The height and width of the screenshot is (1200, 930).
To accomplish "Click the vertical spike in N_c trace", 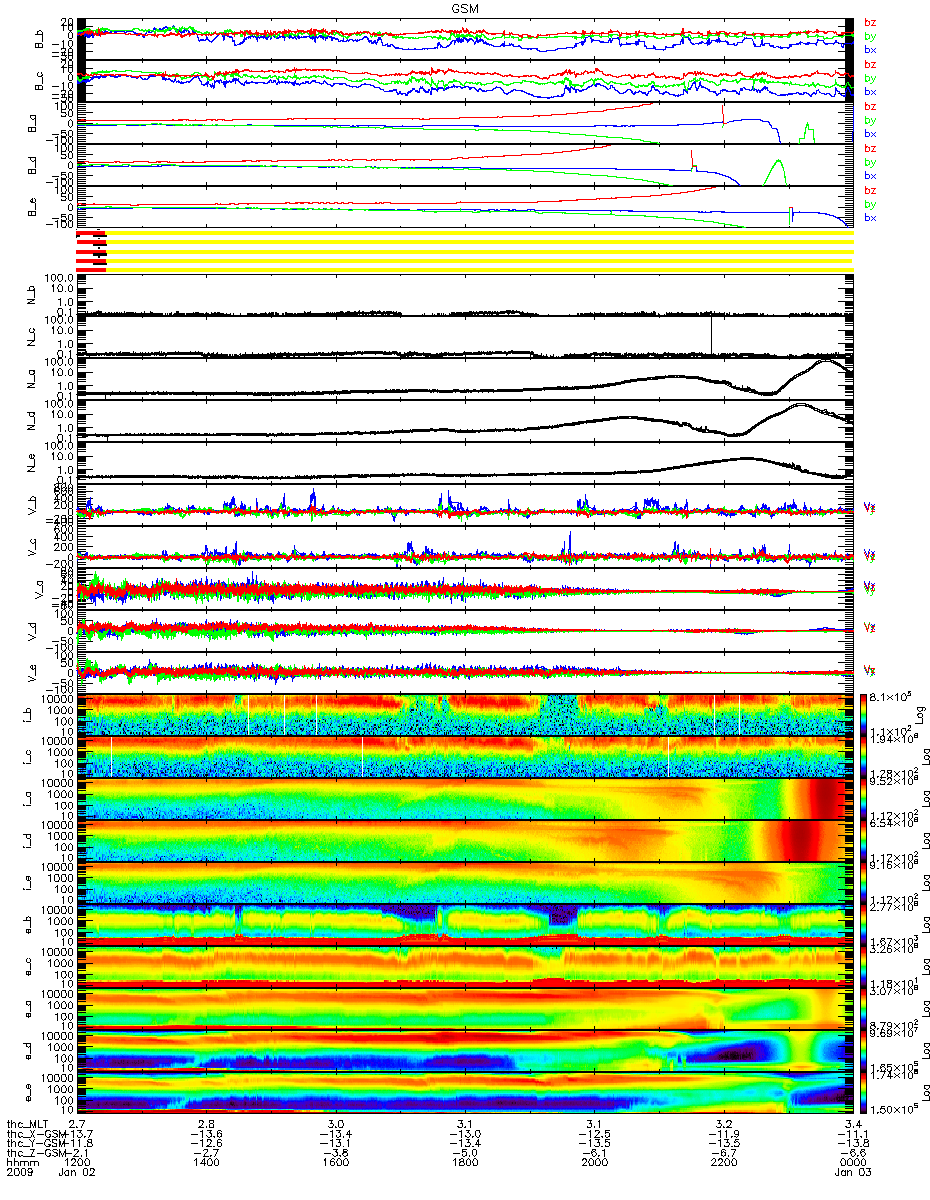I will pos(711,334).
